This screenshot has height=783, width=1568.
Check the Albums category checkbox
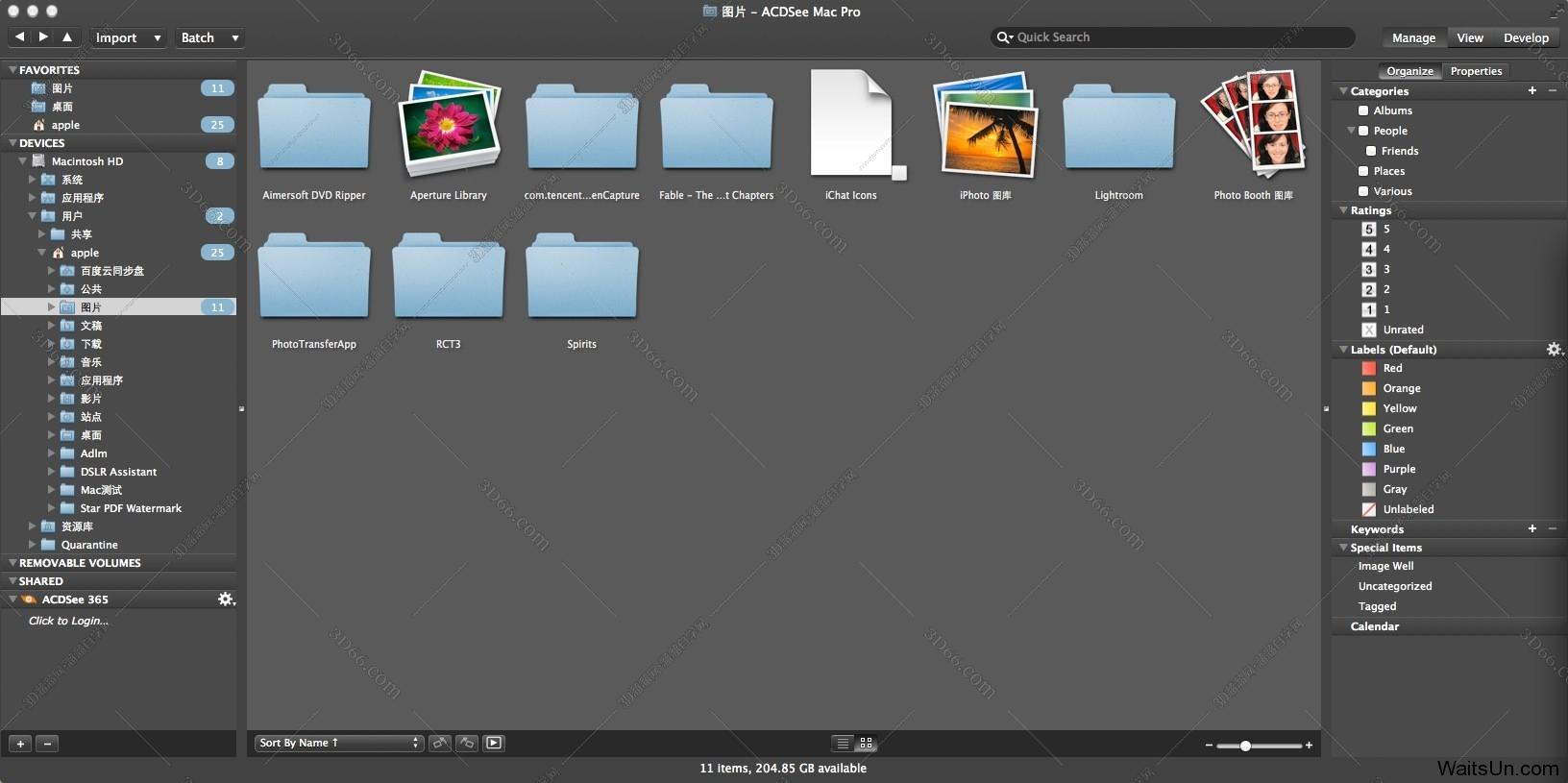pyautogui.click(x=1362, y=110)
